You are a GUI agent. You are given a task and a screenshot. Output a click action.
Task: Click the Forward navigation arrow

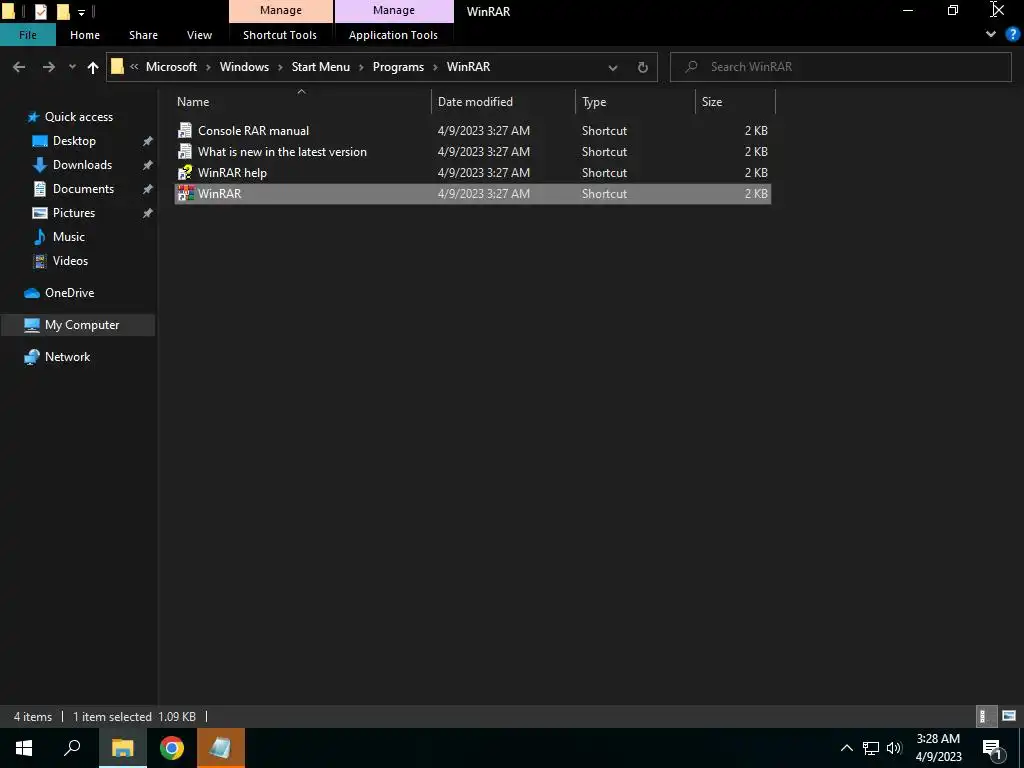[x=48, y=67]
